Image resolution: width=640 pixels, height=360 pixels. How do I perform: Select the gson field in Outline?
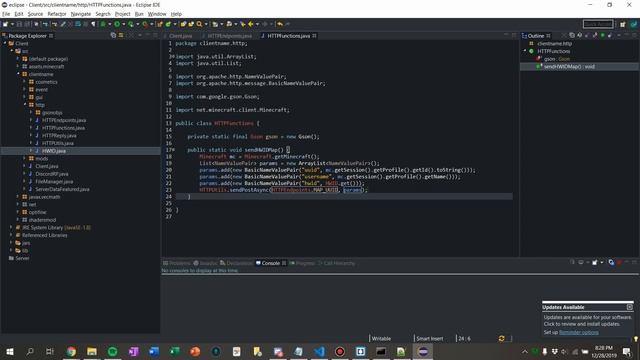tap(557, 59)
